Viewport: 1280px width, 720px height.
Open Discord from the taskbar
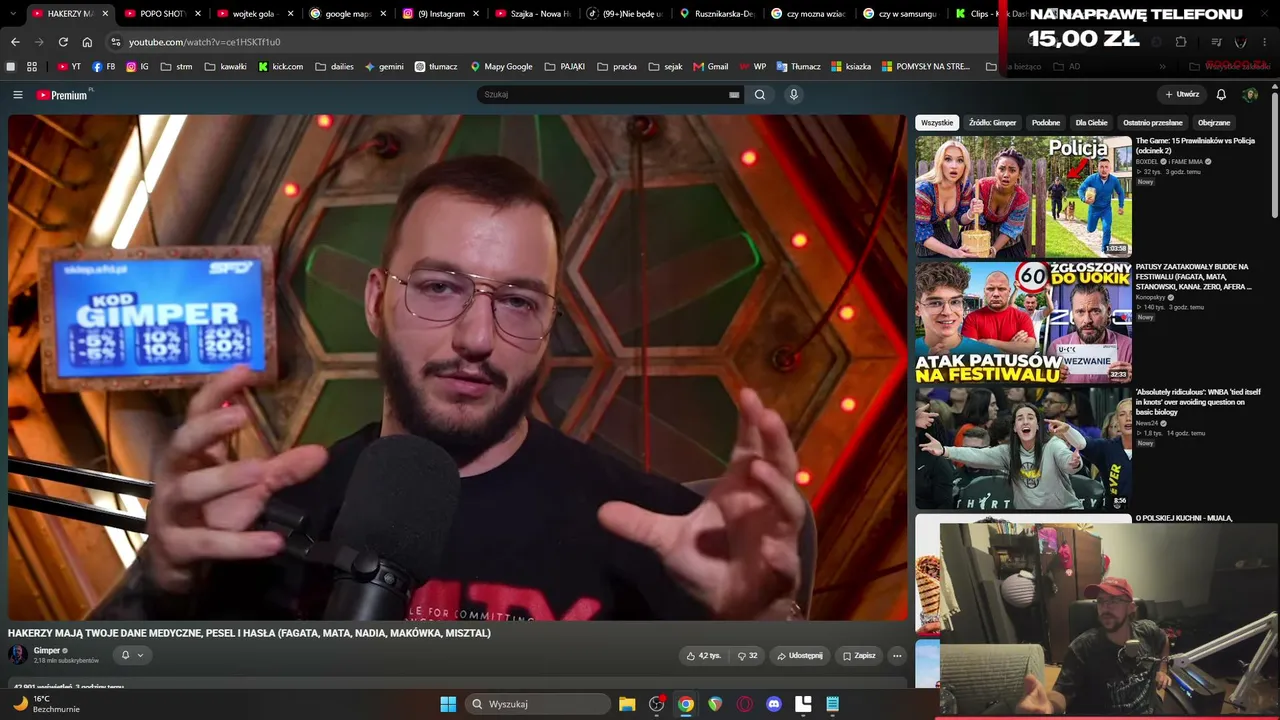tap(773, 704)
